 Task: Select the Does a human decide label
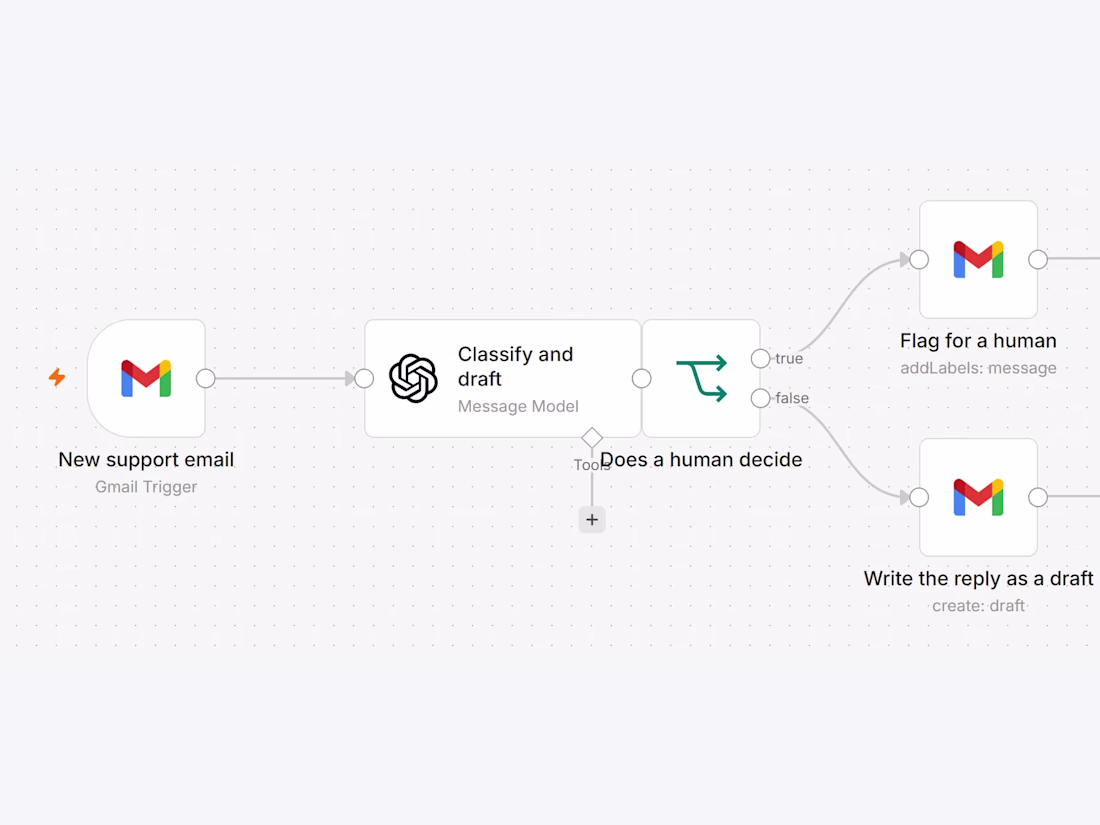pos(701,460)
